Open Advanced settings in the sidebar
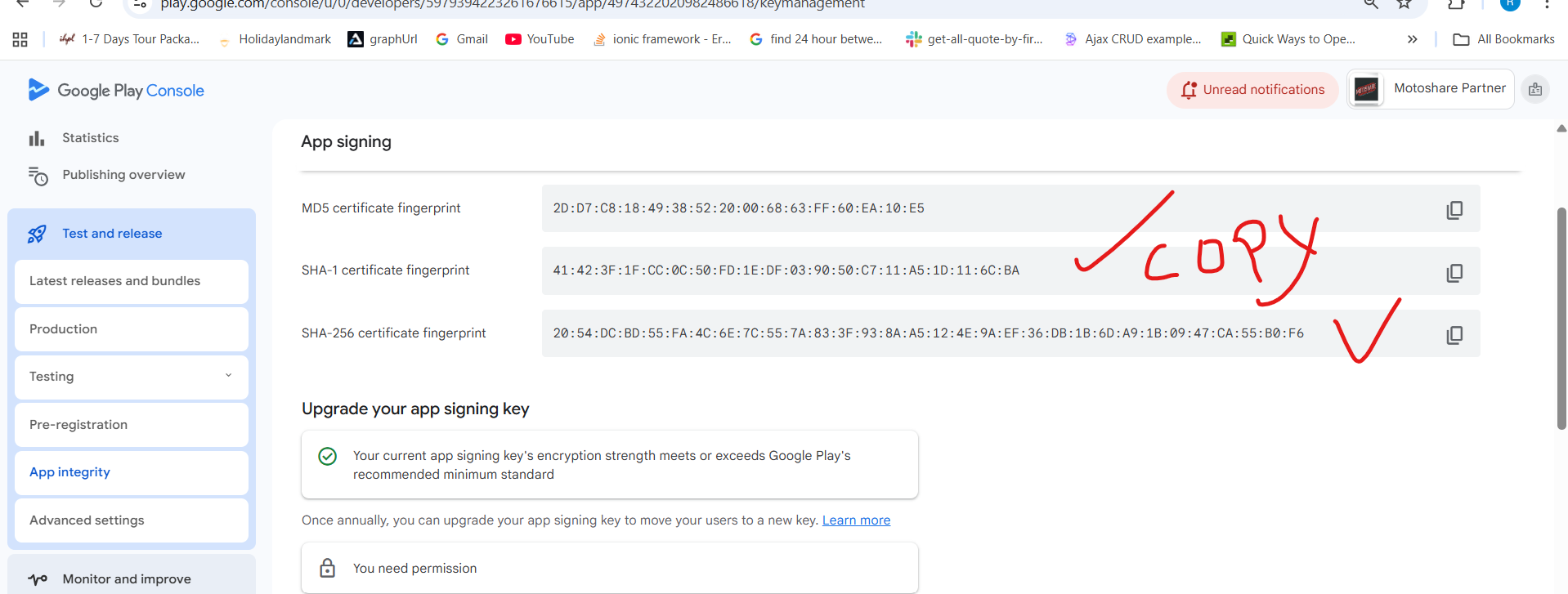 point(132,520)
